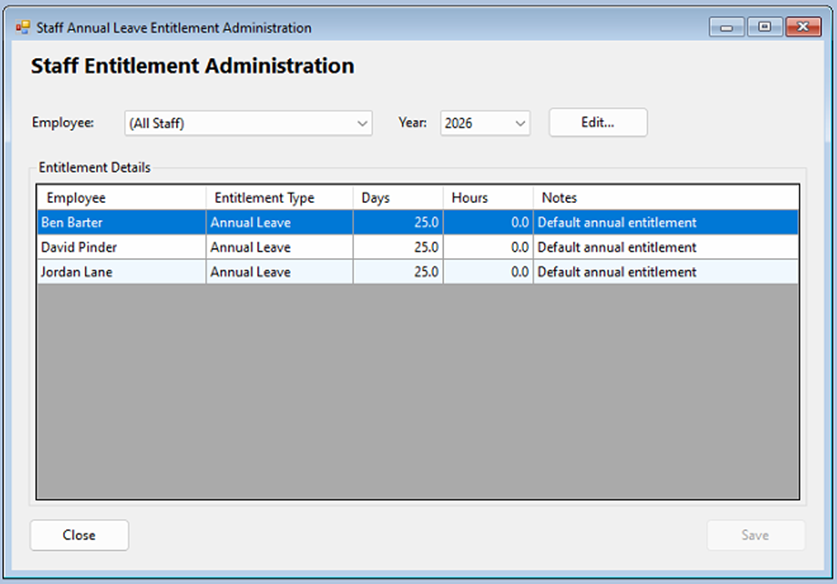Sort by the Hours column header

488,198
